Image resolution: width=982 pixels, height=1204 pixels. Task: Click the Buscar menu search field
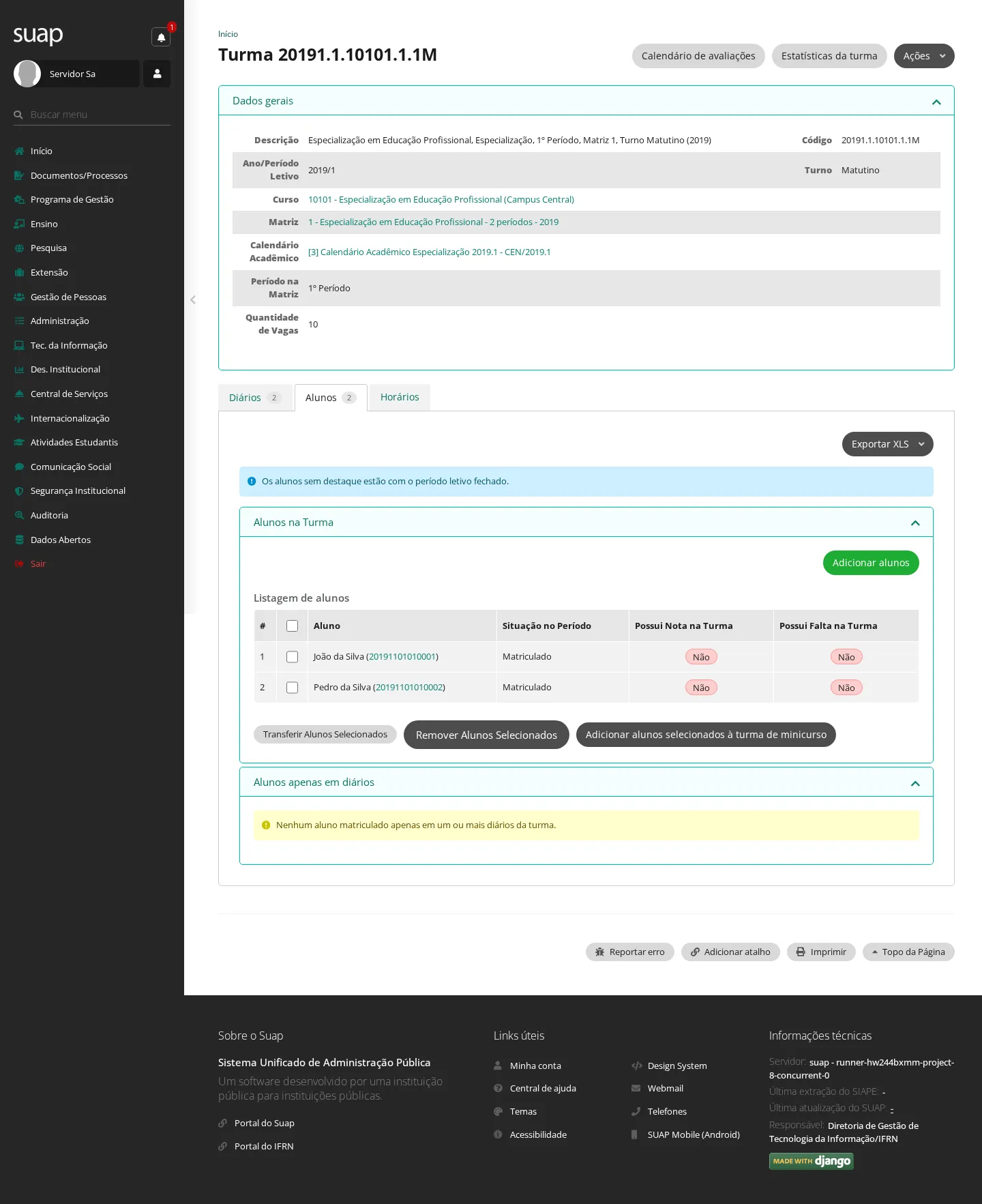coord(92,115)
